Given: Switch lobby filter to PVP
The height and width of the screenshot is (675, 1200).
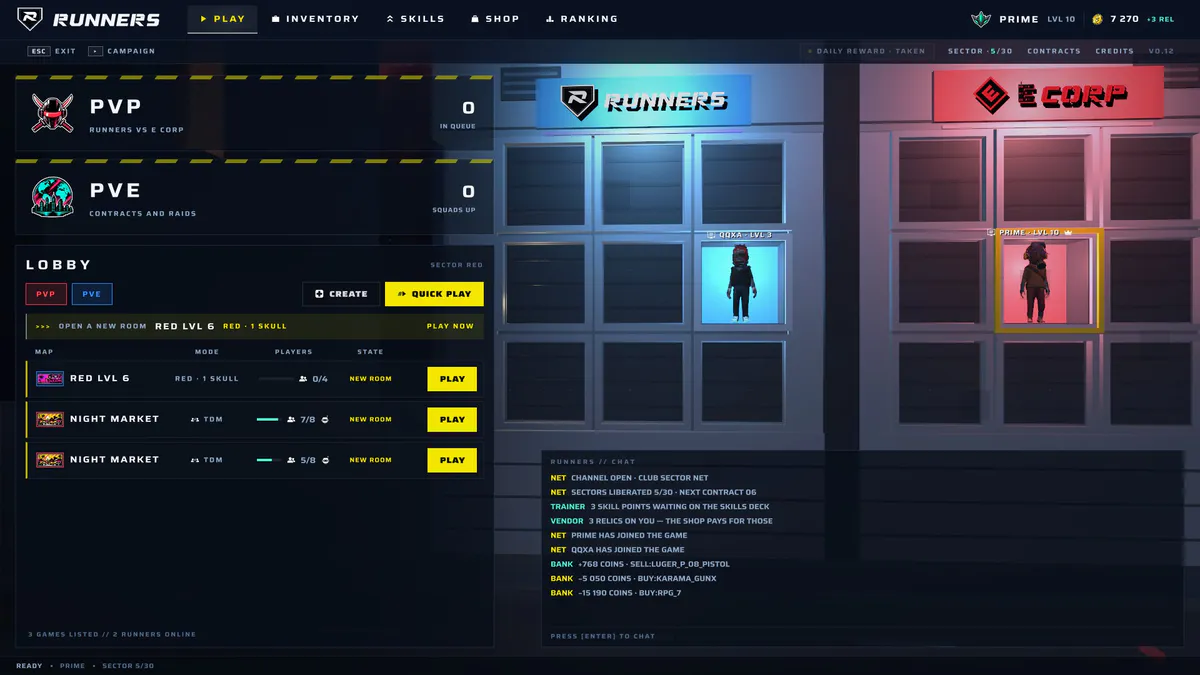Looking at the screenshot, I should (x=46, y=294).
